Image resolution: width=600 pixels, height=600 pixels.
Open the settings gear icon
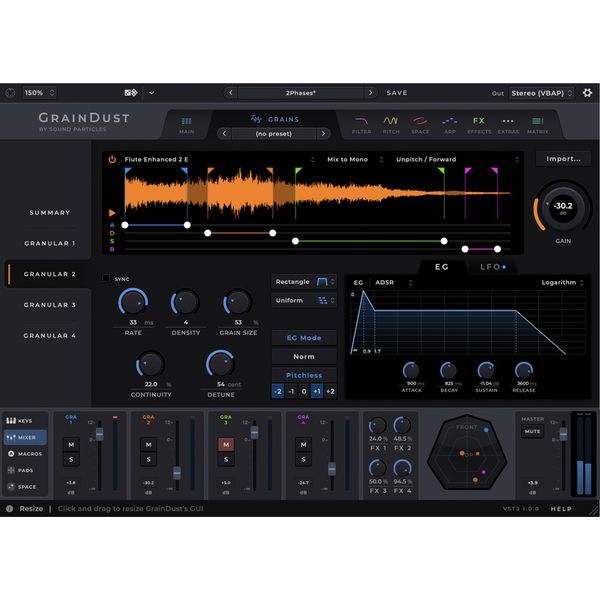tap(587, 93)
